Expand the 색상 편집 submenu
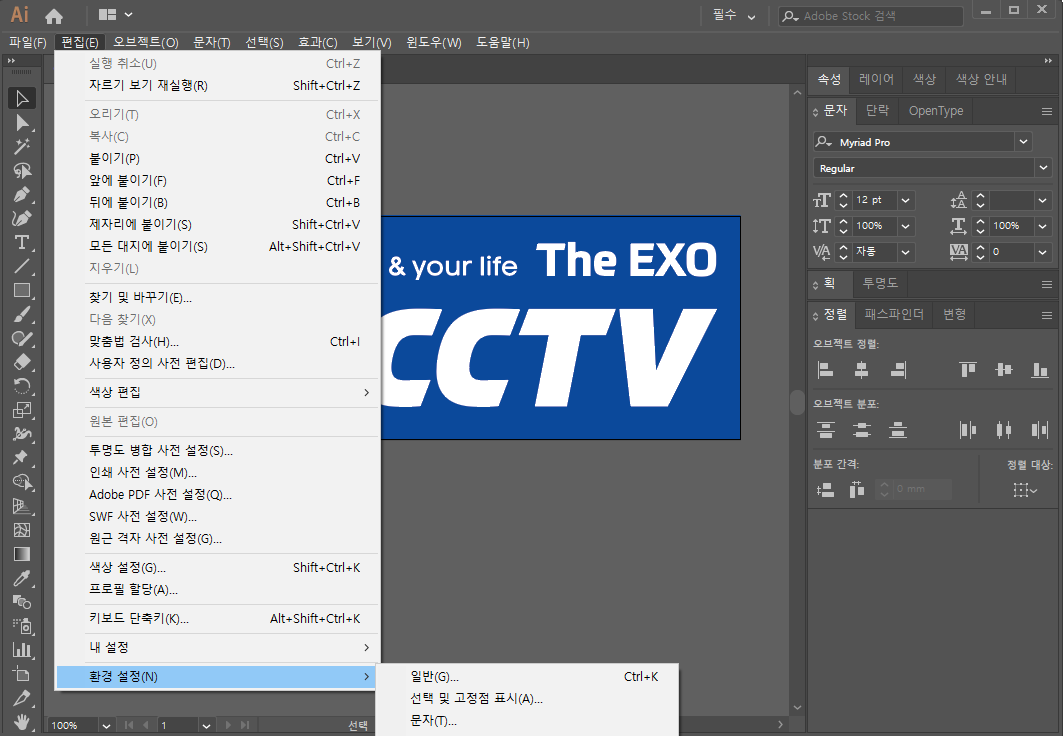The width and height of the screenshot is (1063, 736). pos(217,392)
